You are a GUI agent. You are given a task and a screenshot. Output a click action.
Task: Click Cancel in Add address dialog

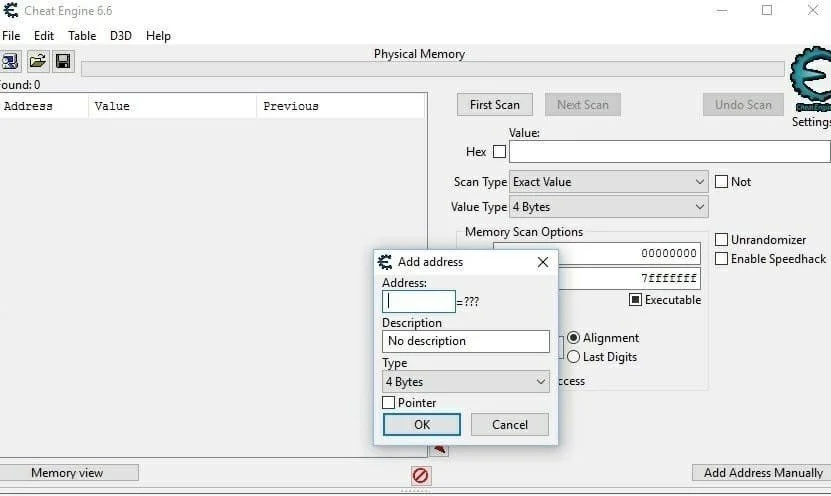510,424
